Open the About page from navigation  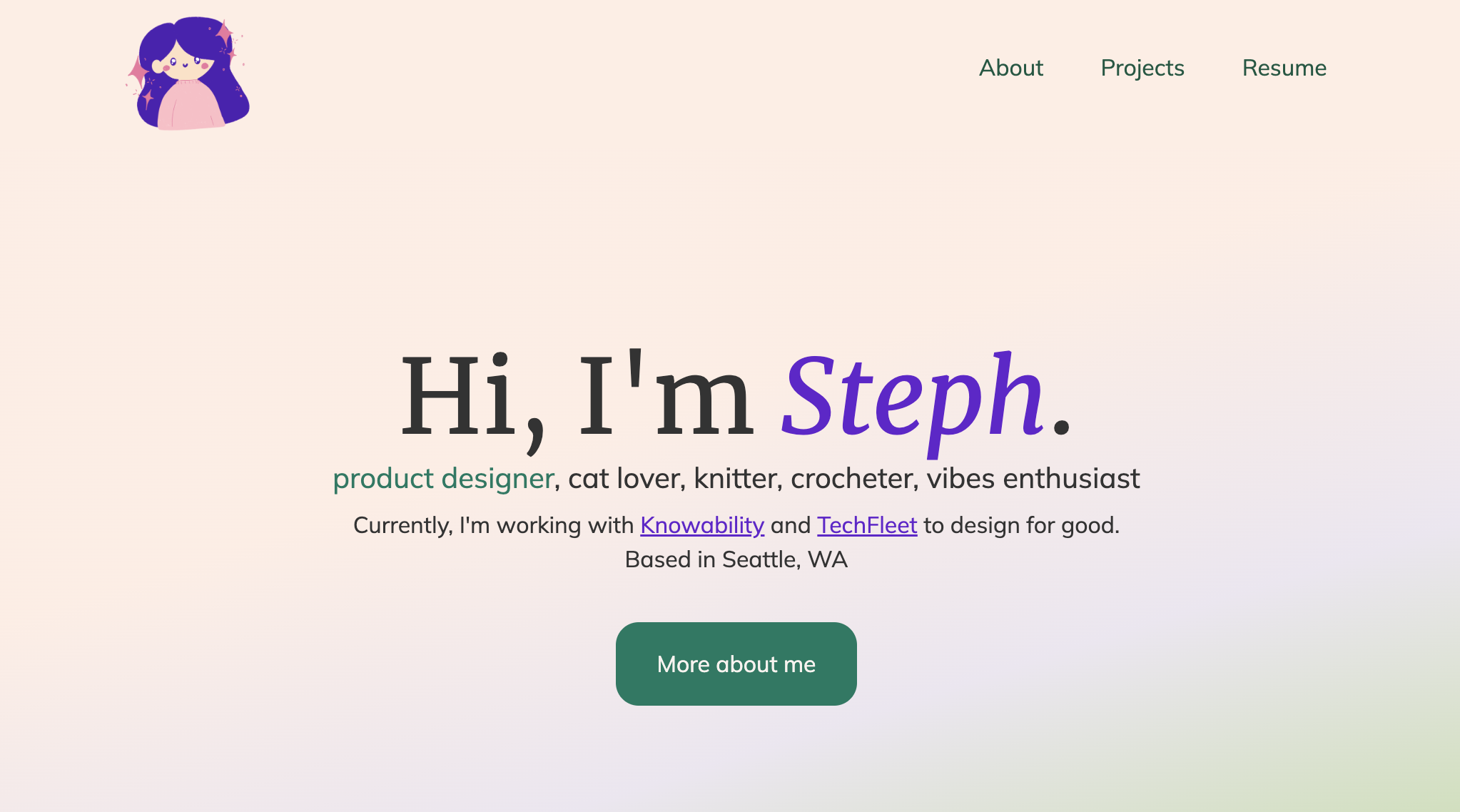click(x=1010, y=68)
